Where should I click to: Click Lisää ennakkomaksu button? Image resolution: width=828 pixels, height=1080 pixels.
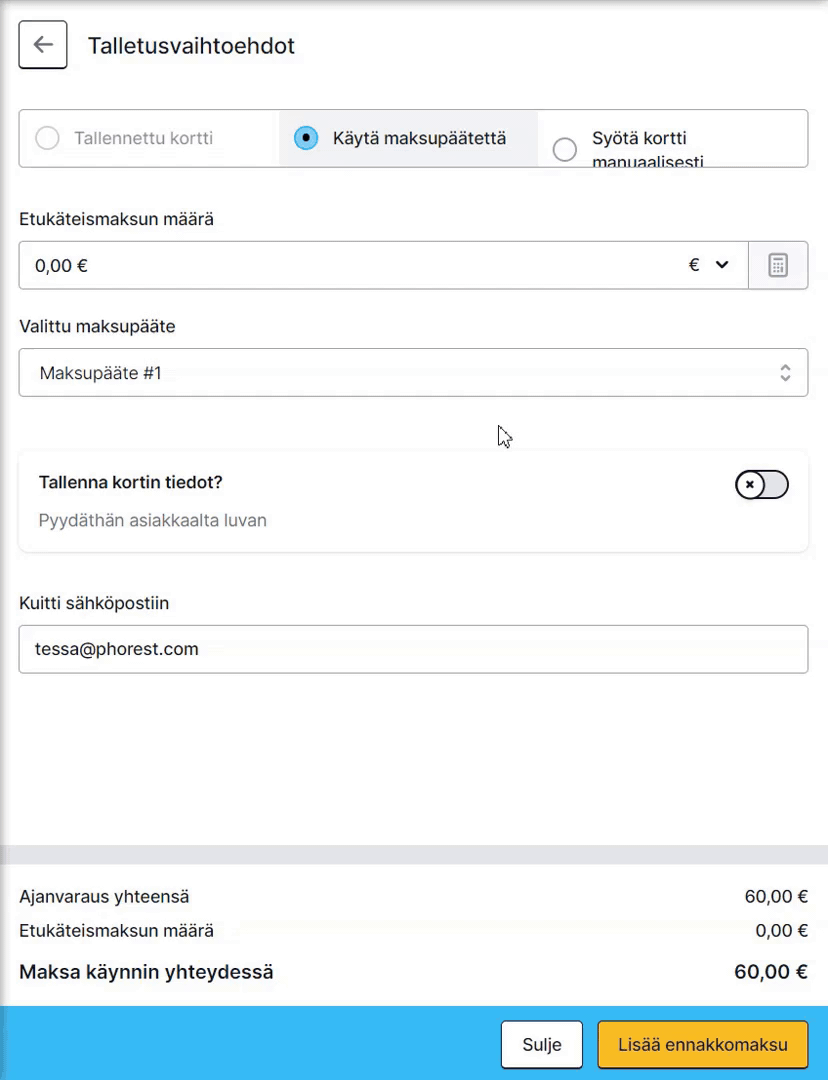[703, 1044]
